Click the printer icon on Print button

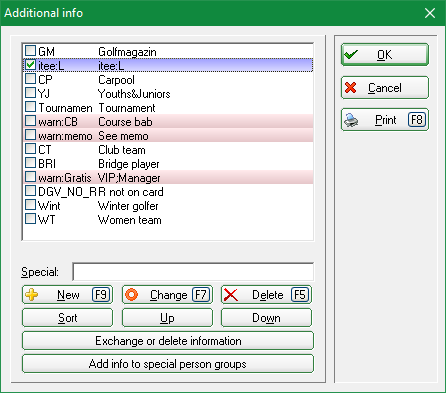(351, 120)
